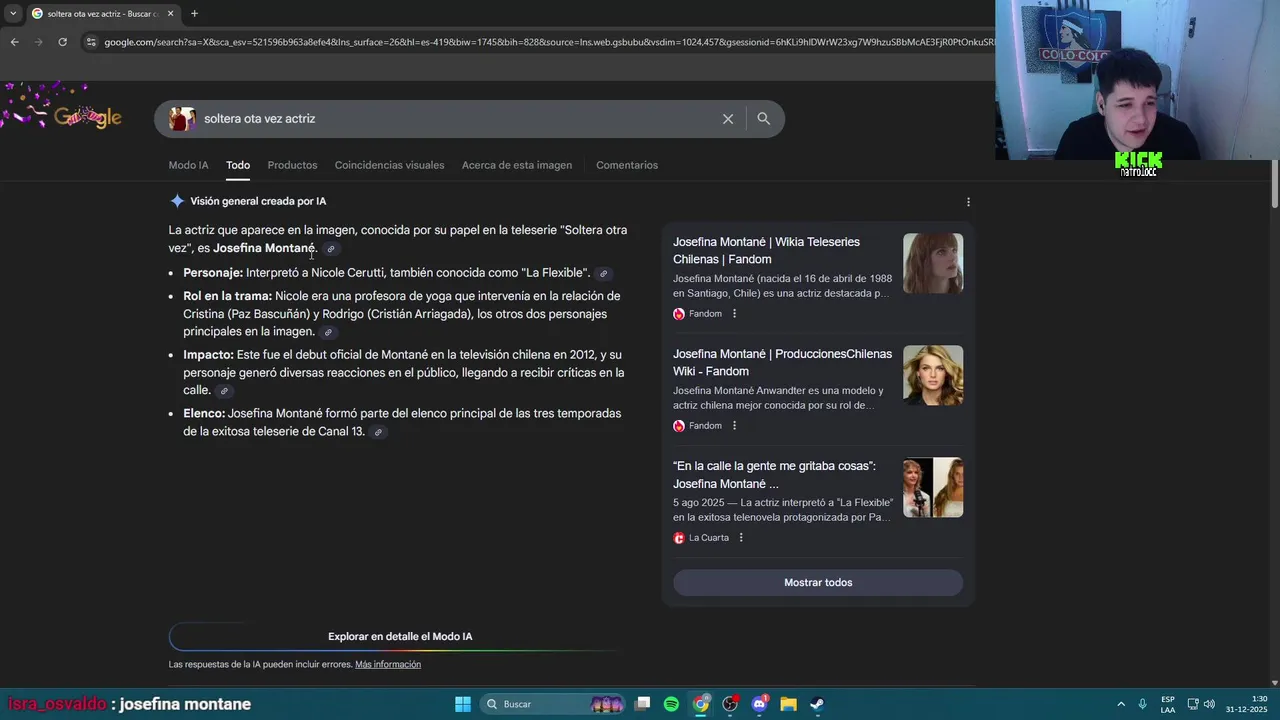The height and width of the screenshot is (720, 1280).
Task: Click source link icon after 'Josefina Montané.'
Action: point(331,249)
